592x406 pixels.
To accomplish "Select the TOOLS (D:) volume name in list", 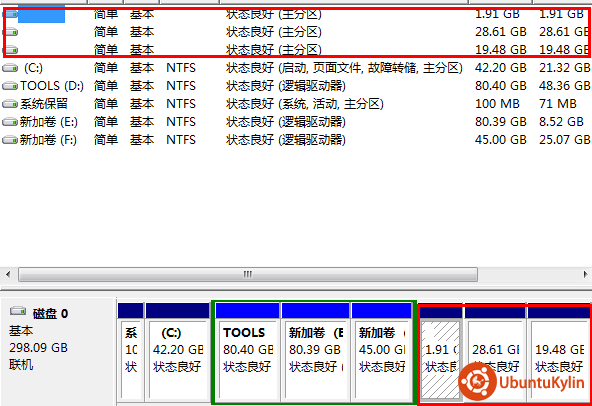I will tap(52, 86).
